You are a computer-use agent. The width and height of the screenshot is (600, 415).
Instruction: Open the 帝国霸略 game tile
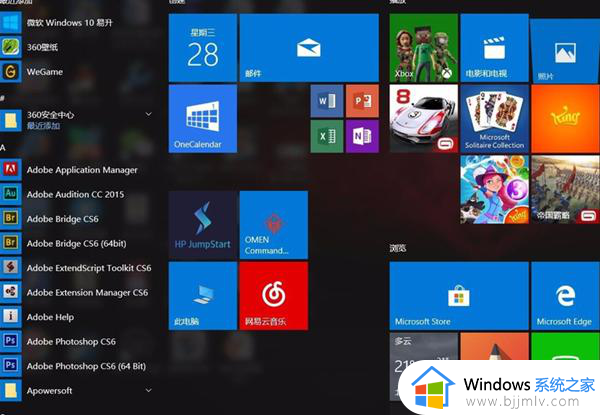(566, 190)
